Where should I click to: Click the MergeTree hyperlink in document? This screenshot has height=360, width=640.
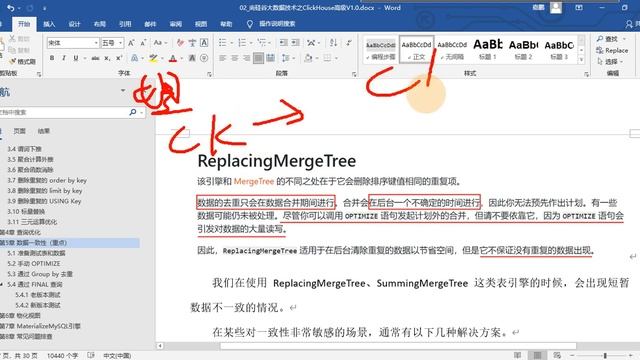click(253, 181)
